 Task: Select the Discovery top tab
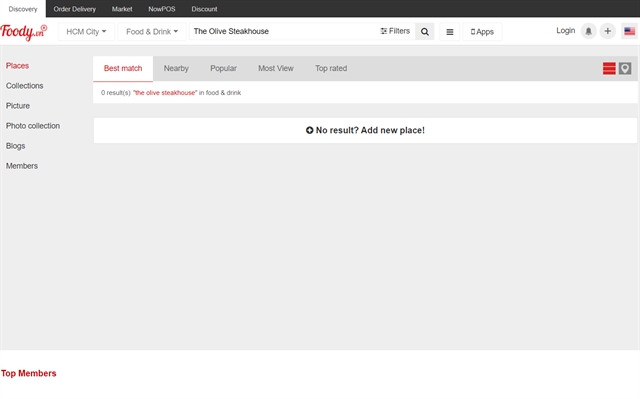pos(23,9)
